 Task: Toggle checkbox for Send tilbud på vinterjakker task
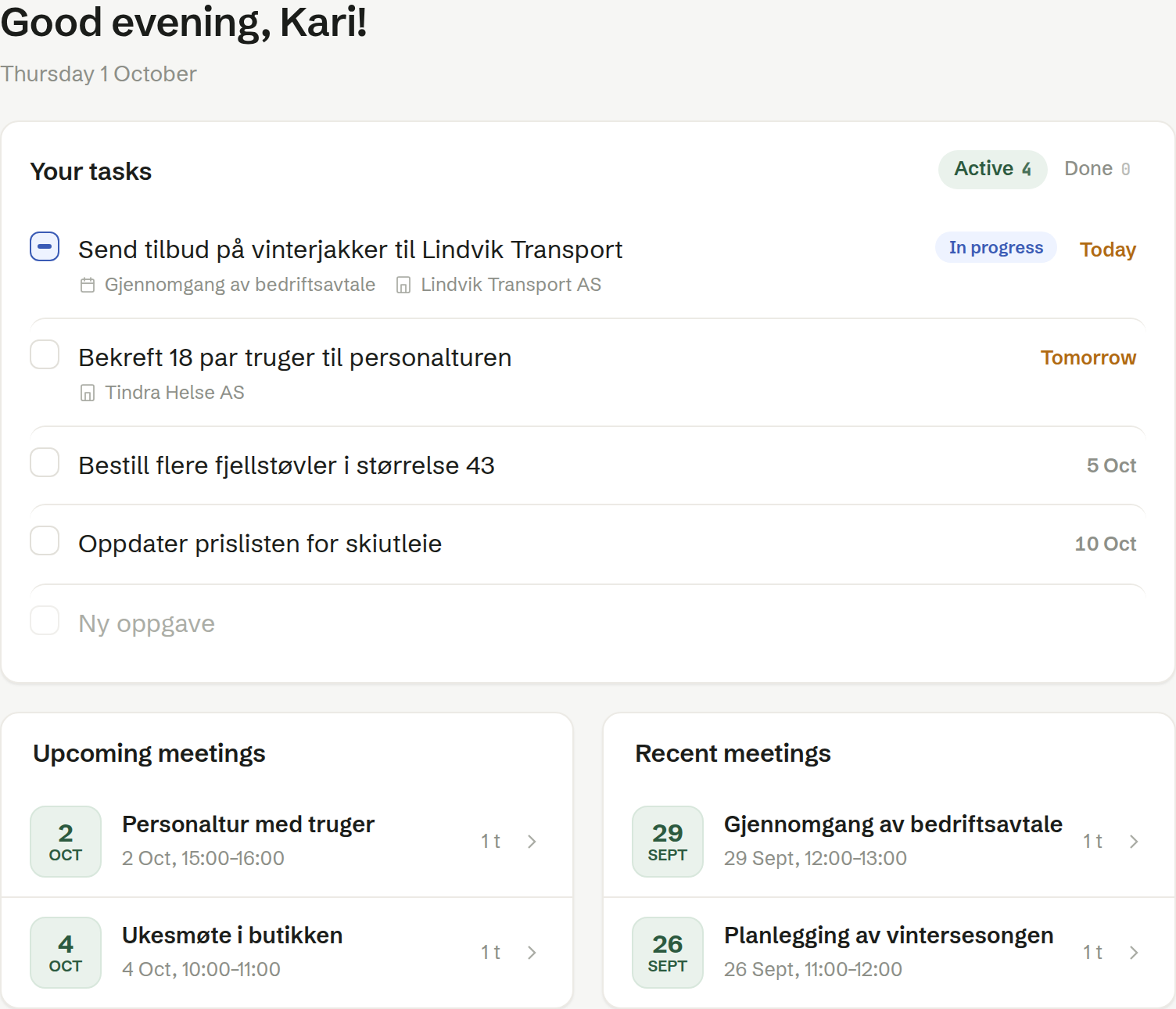pos(45,246)
